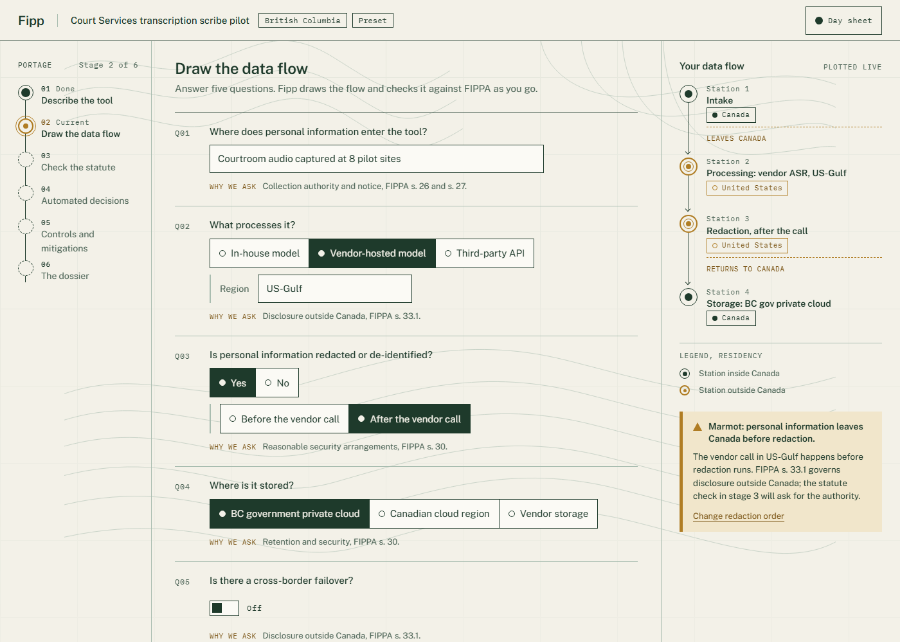Click the 'Station outside Canada' legend icon
This screenshot has width=900, height=642.
click(684, 390)
